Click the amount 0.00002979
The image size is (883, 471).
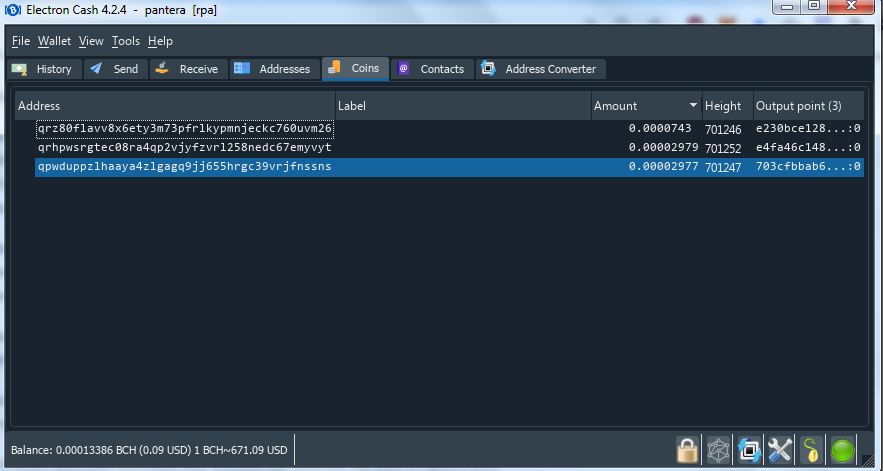pos(663,148)
